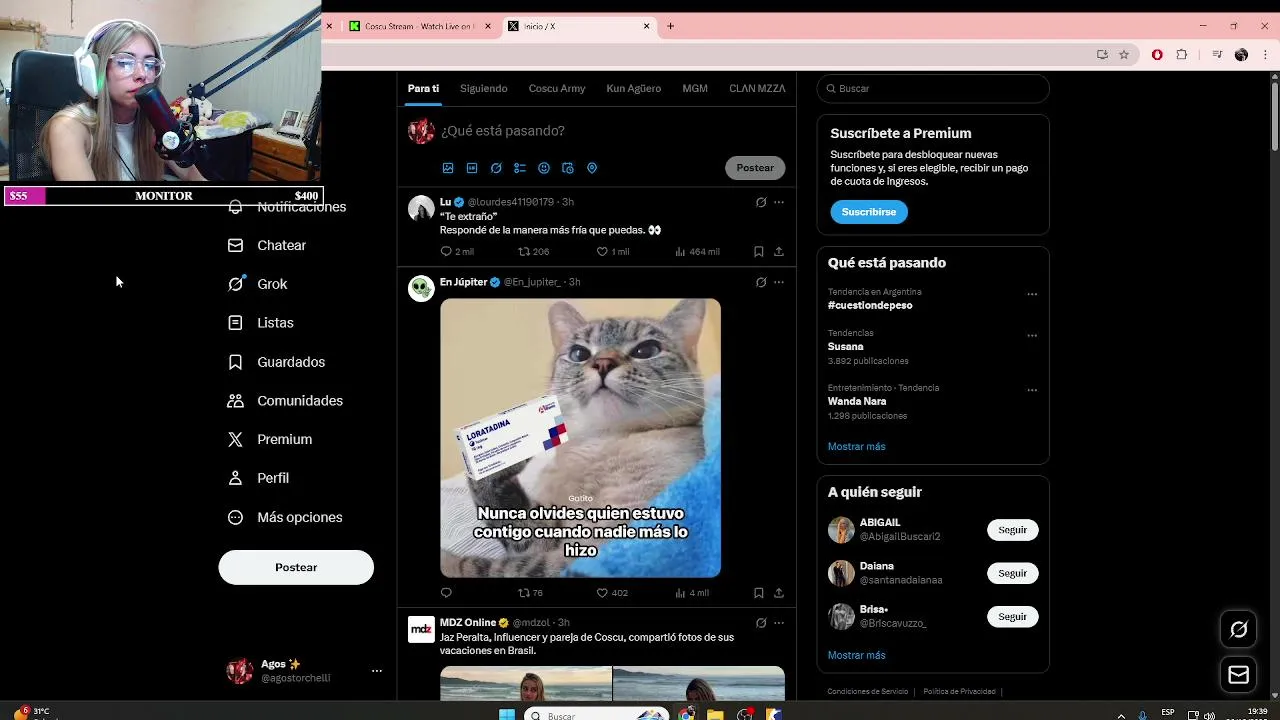Go to Perfil in the sidebar

coord(259,478)
